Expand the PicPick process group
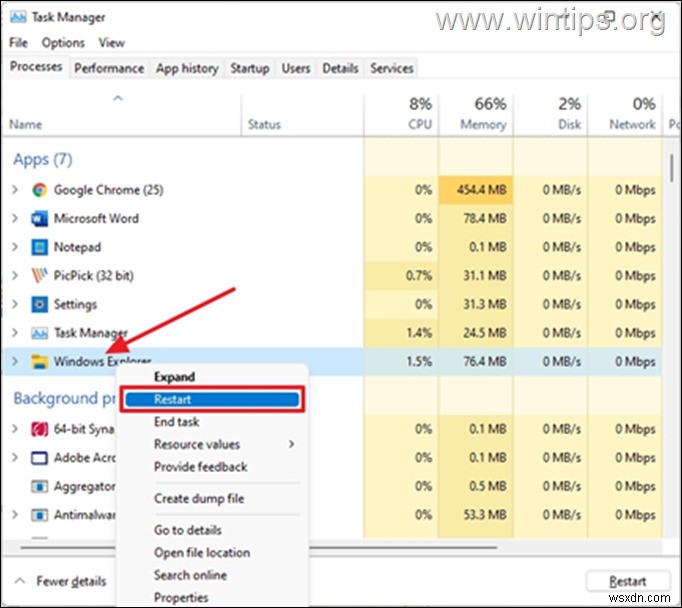 pos(15,276)
